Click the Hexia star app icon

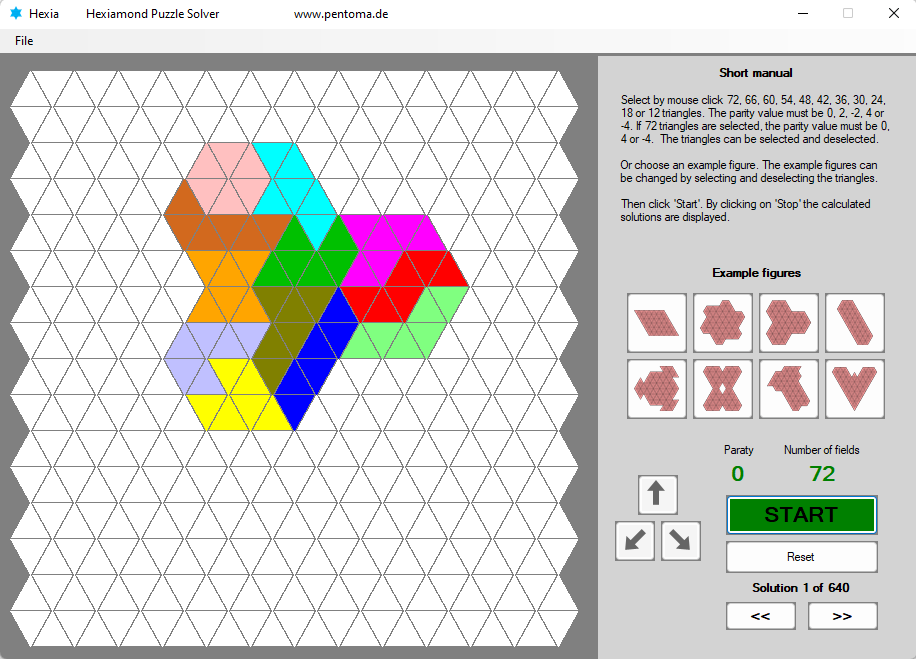click(x=16, y=13)
